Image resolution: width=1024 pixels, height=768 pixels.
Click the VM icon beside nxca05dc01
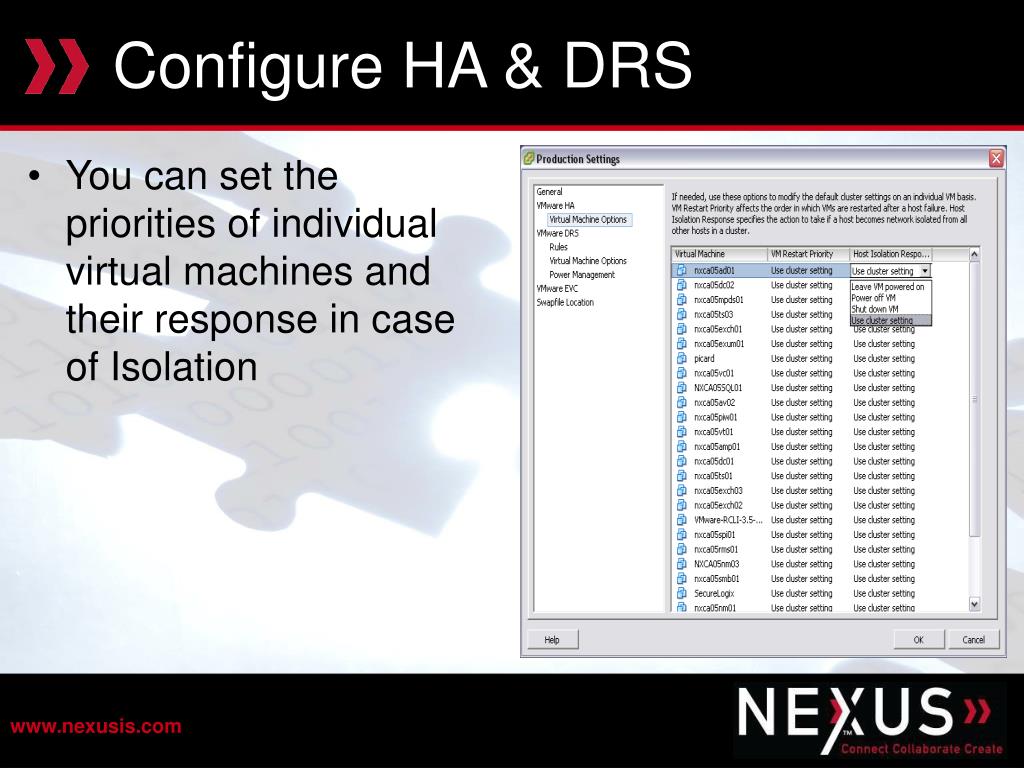(682, 461)
